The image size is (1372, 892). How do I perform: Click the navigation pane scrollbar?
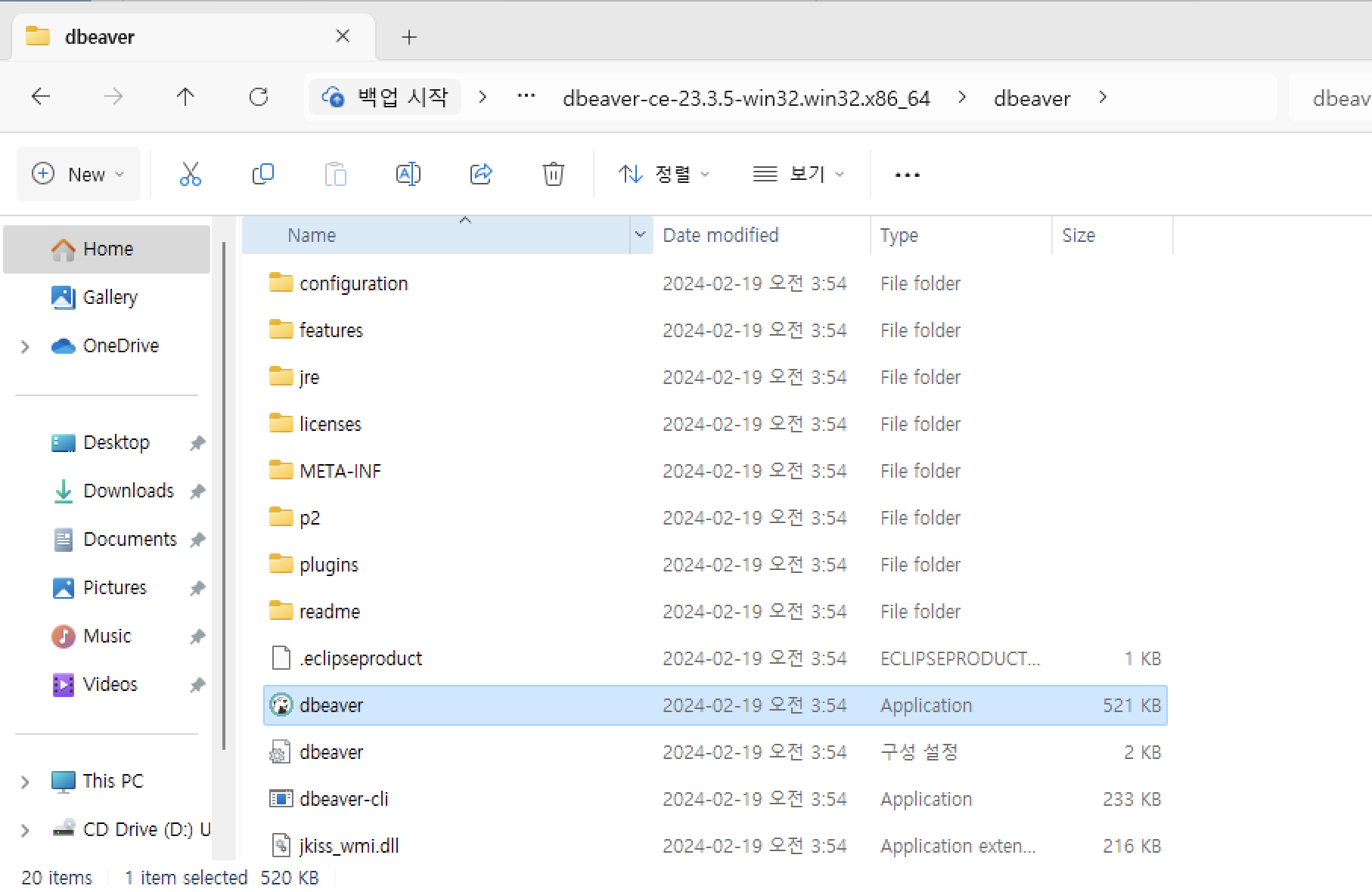[224, 495]
